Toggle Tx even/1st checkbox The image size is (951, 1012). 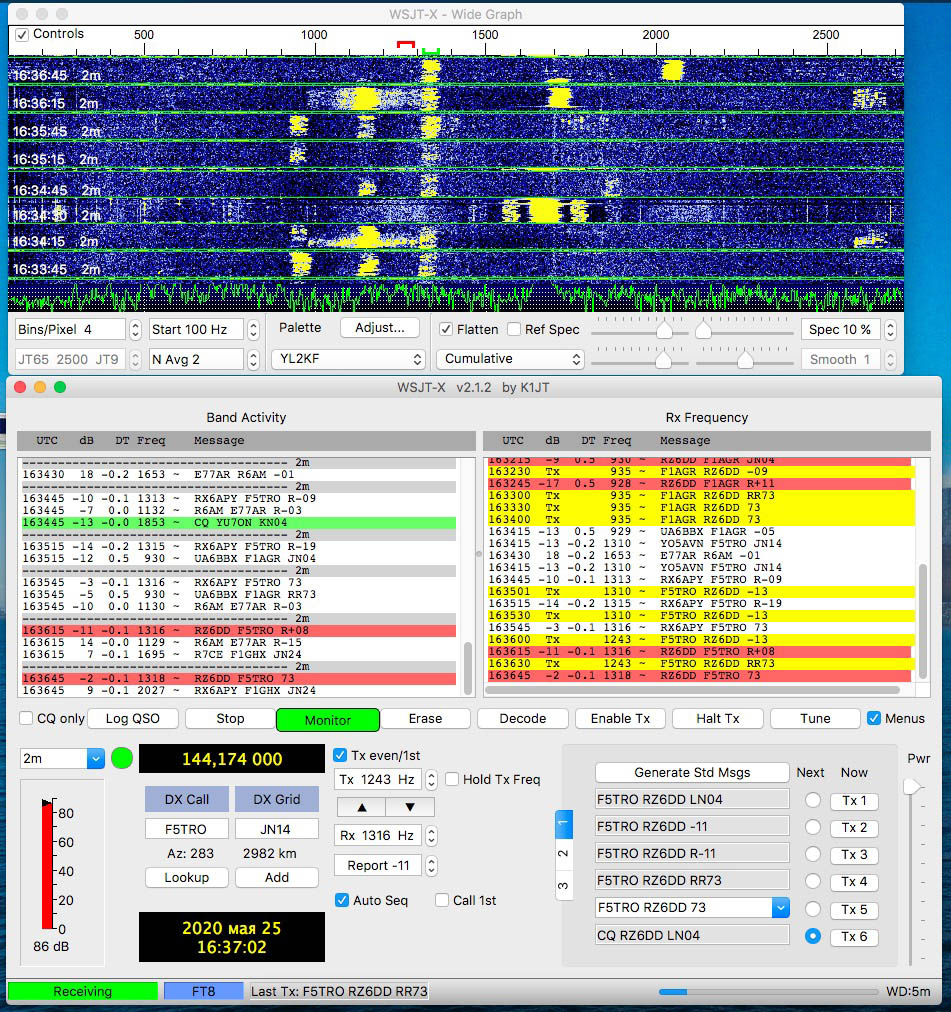pos(340,755)
